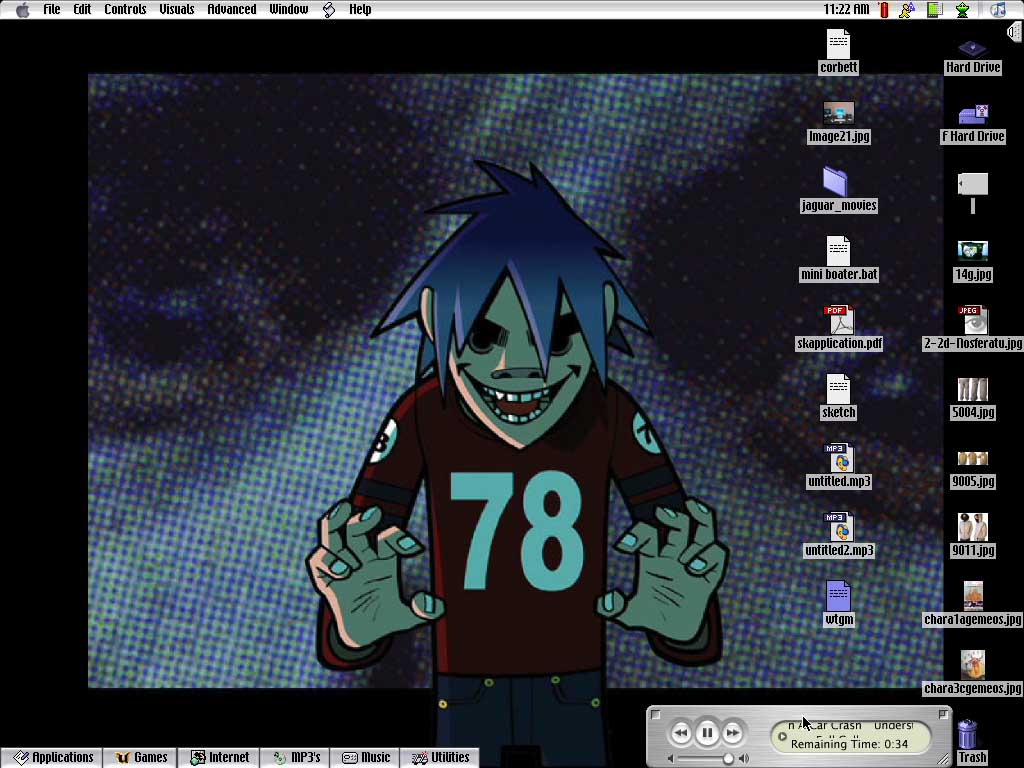
Task: Expand the control strip tab at right edge
Action: pyautogui.click(x=1016, y=33)
